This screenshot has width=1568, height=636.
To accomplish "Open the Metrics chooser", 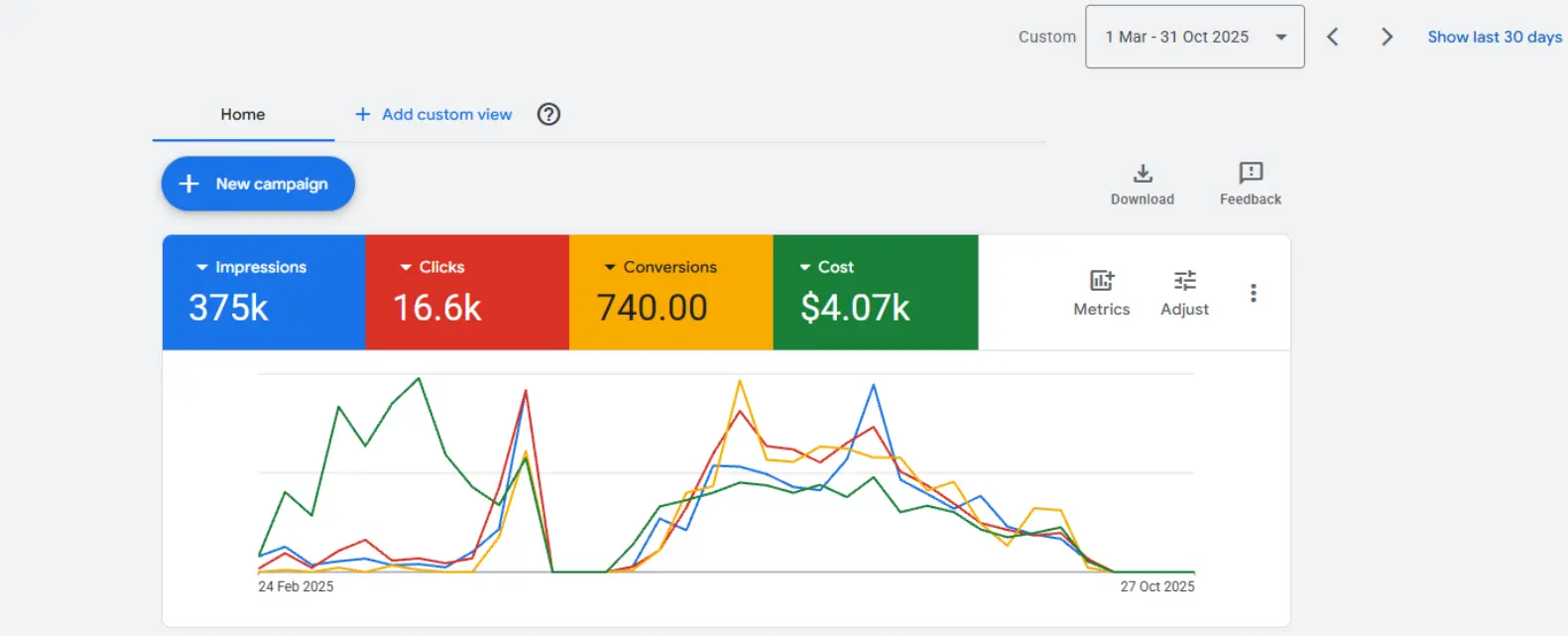I will pos(1102,293).
